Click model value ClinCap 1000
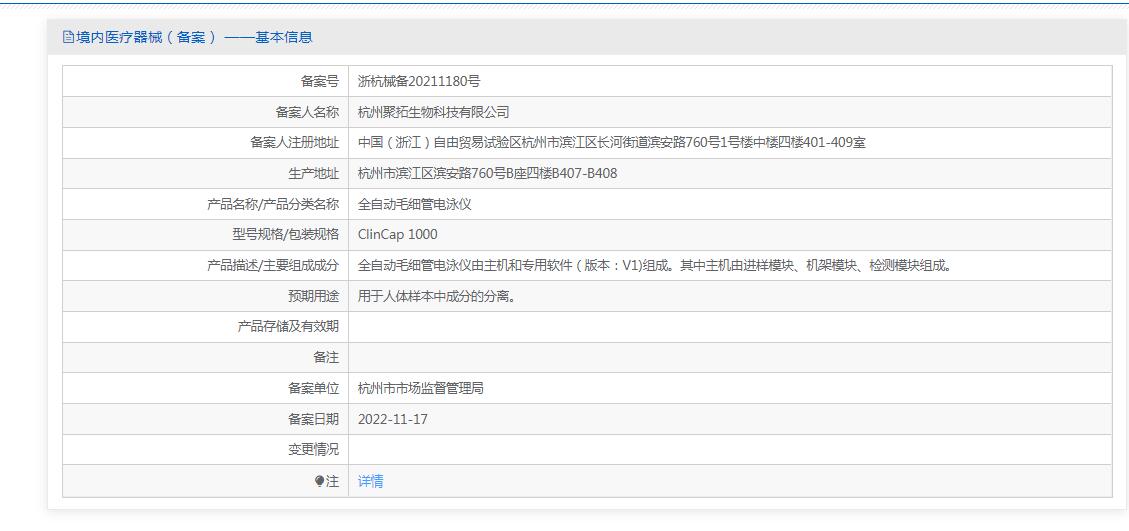The image size is (1129, 531). click(x=397, y=235)
